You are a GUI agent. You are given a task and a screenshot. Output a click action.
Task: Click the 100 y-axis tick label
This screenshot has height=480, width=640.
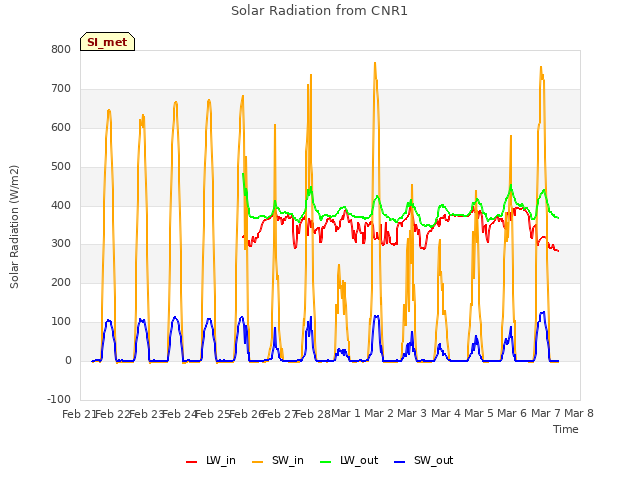[61, 322]
